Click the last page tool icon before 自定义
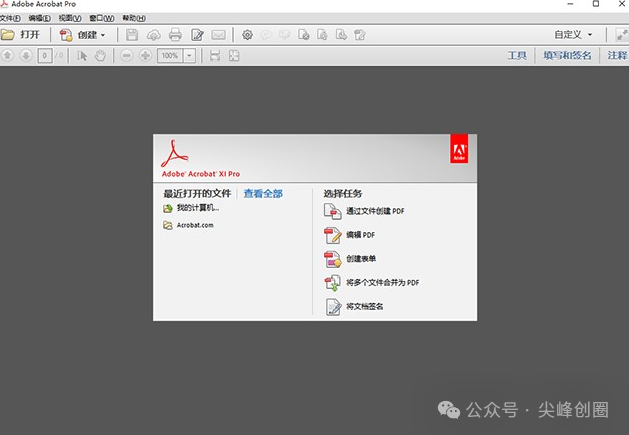Viewport: 629px width, 435px height. tap(360, 35)
